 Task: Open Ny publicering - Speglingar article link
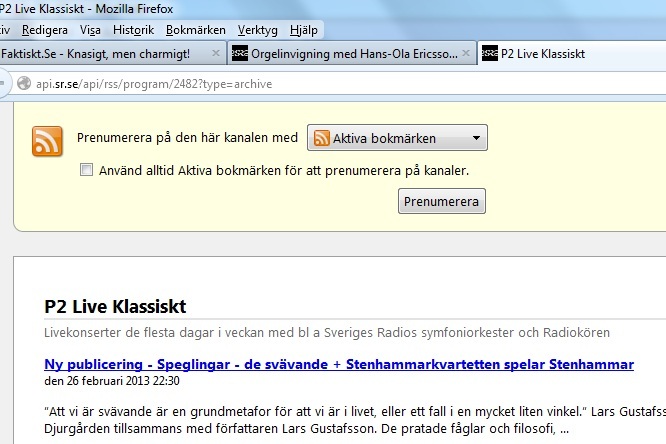click(x=339, y=364)
